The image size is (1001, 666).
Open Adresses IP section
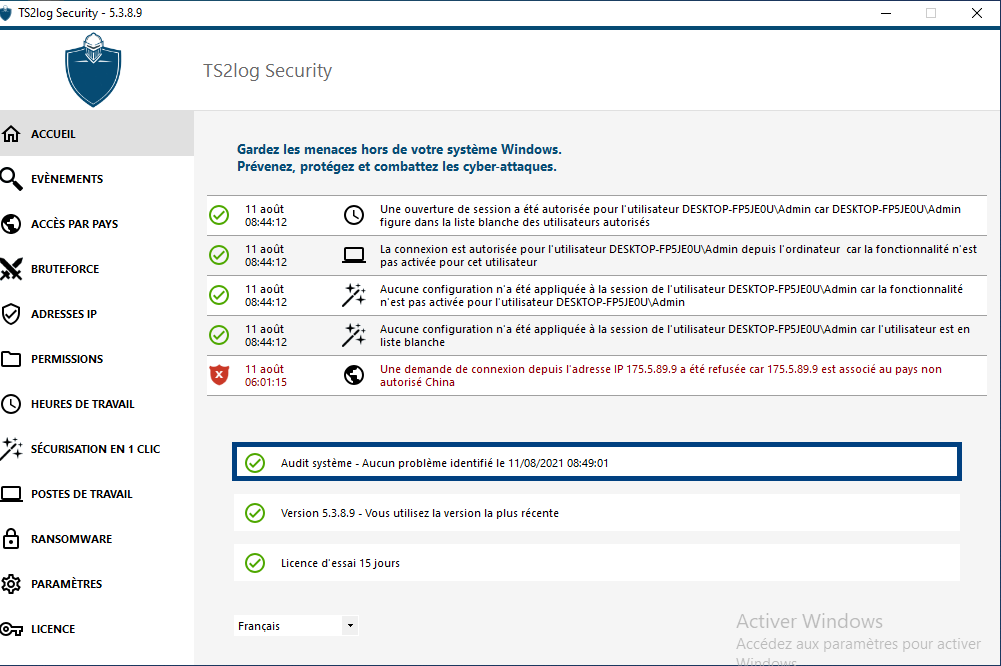pos(97,314)
